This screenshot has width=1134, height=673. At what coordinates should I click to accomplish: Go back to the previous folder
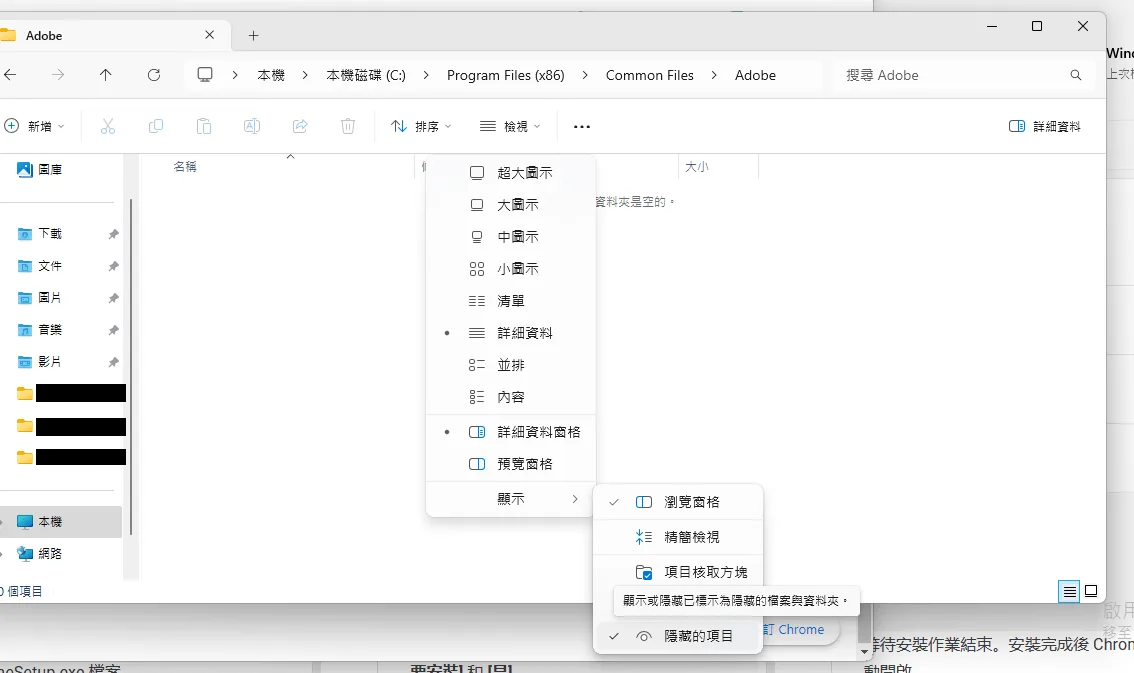10,74
